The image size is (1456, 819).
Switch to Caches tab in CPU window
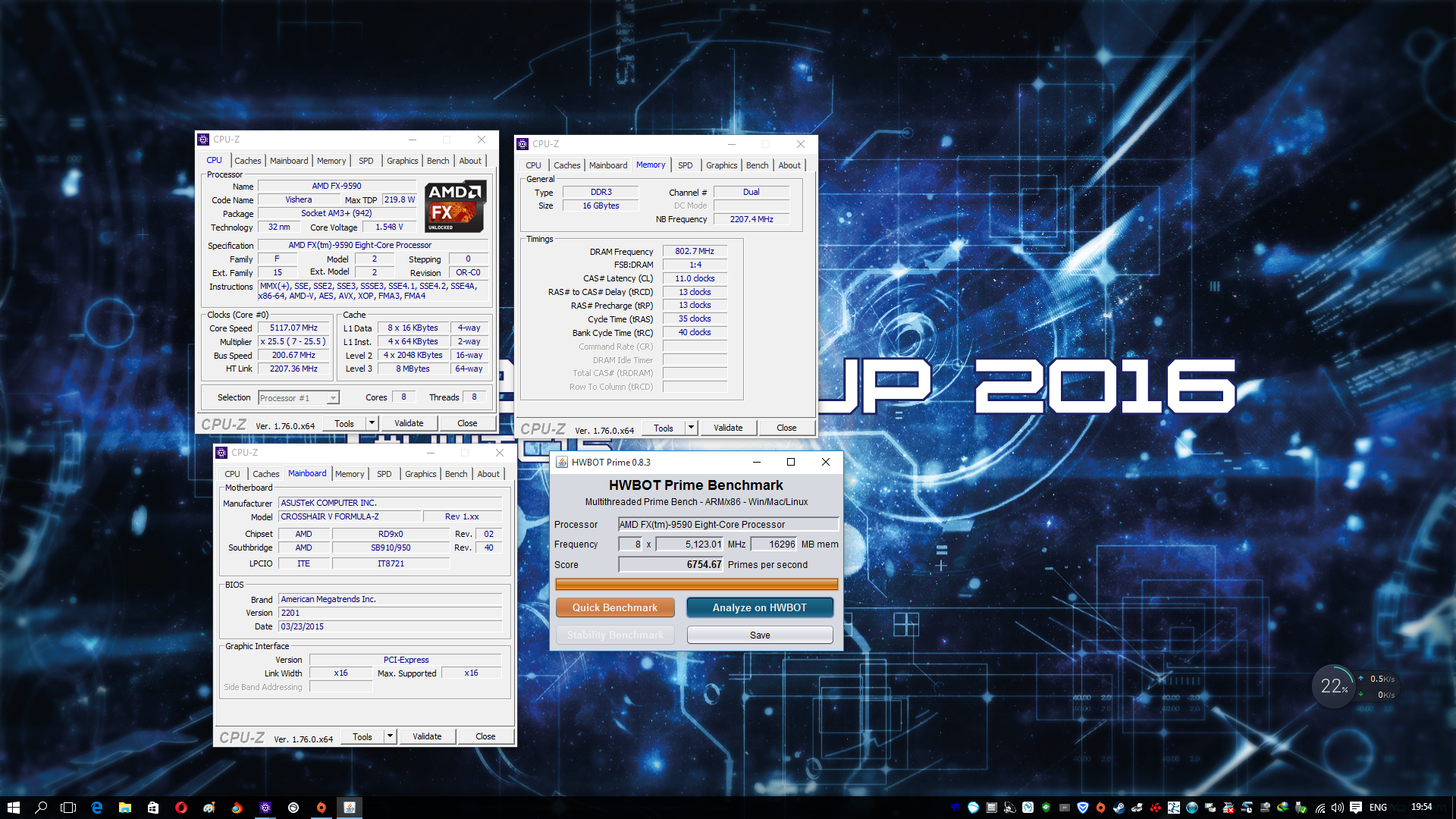pyautogui.click(x=247, y=161)
